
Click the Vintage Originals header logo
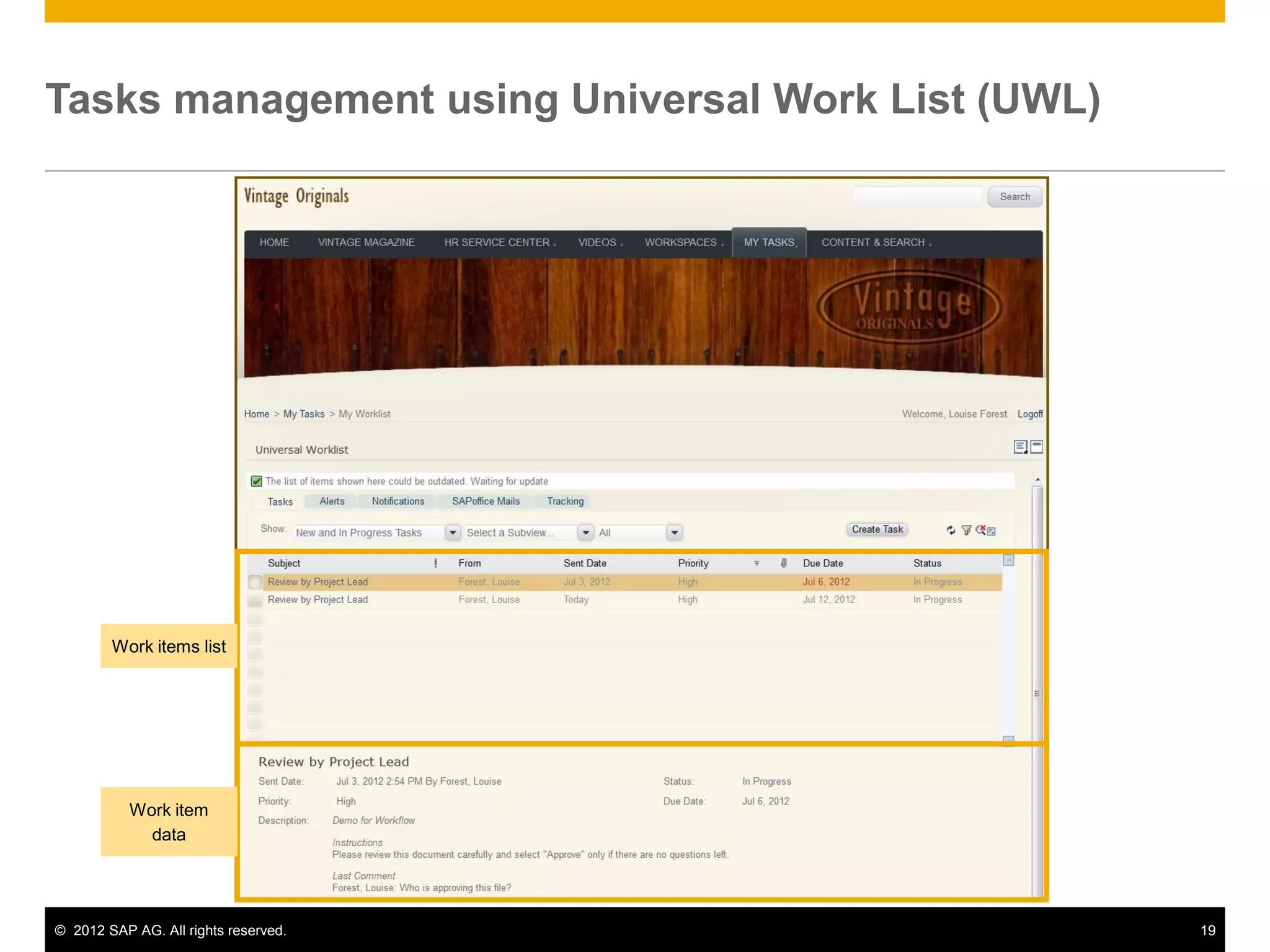pyautogui.click(x=296, y=196)
